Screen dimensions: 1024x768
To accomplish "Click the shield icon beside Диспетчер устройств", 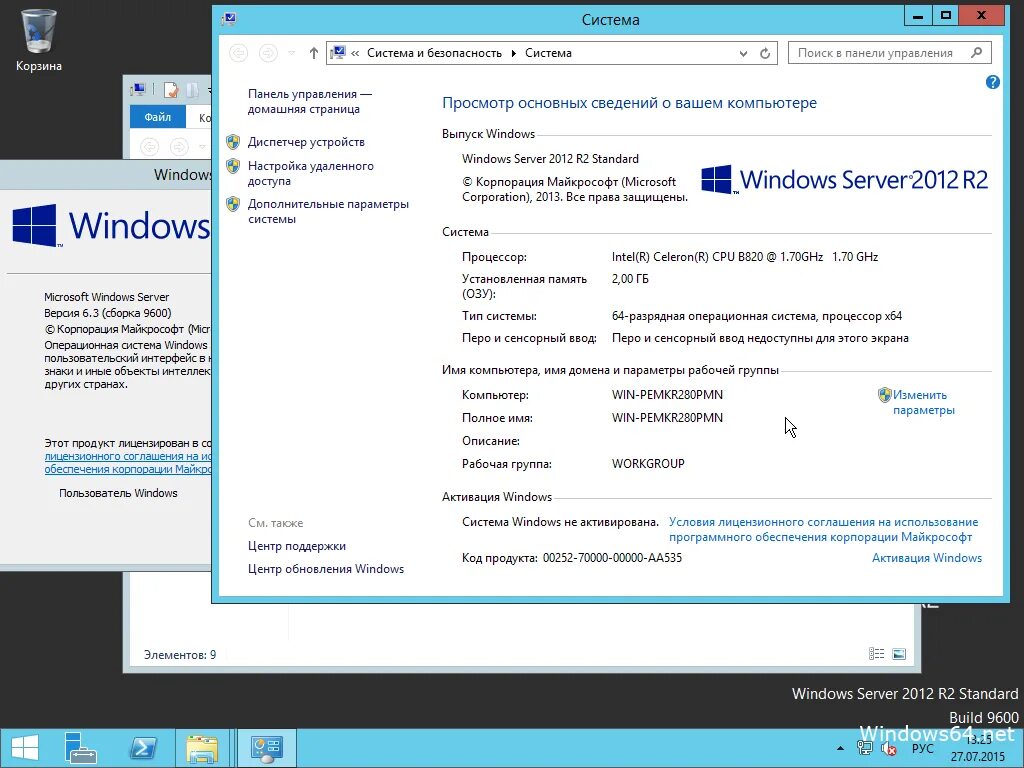I will click(x=233, y=142).
